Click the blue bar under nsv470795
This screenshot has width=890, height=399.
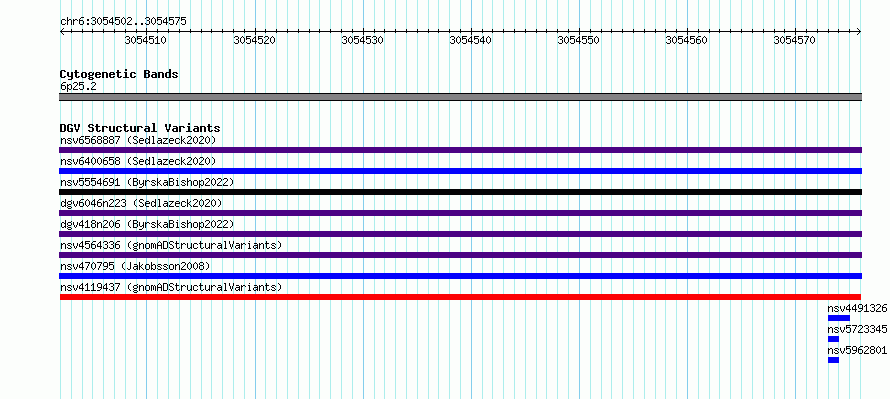click(461, 276)
